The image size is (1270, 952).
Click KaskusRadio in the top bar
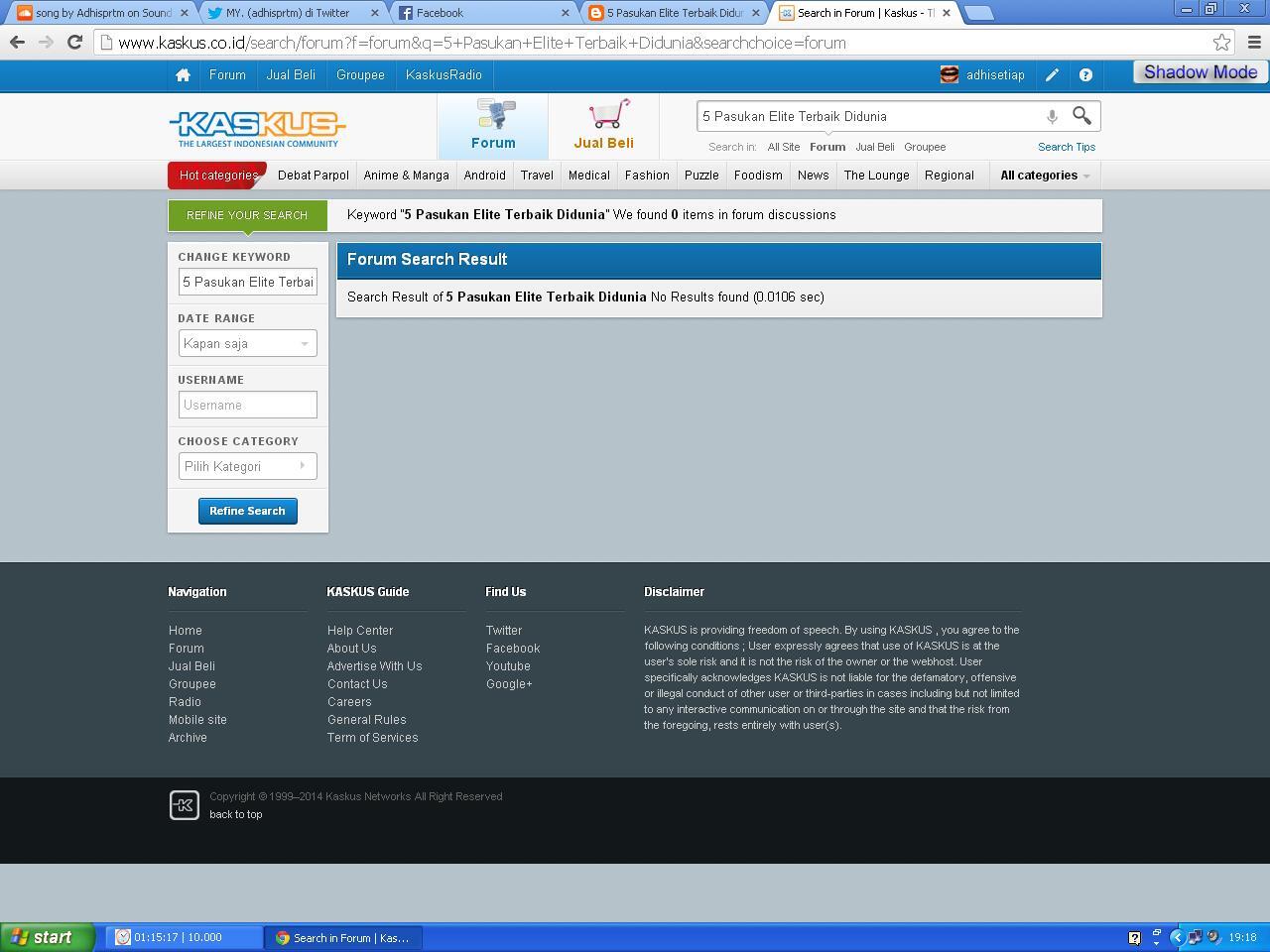coord(444,75)
